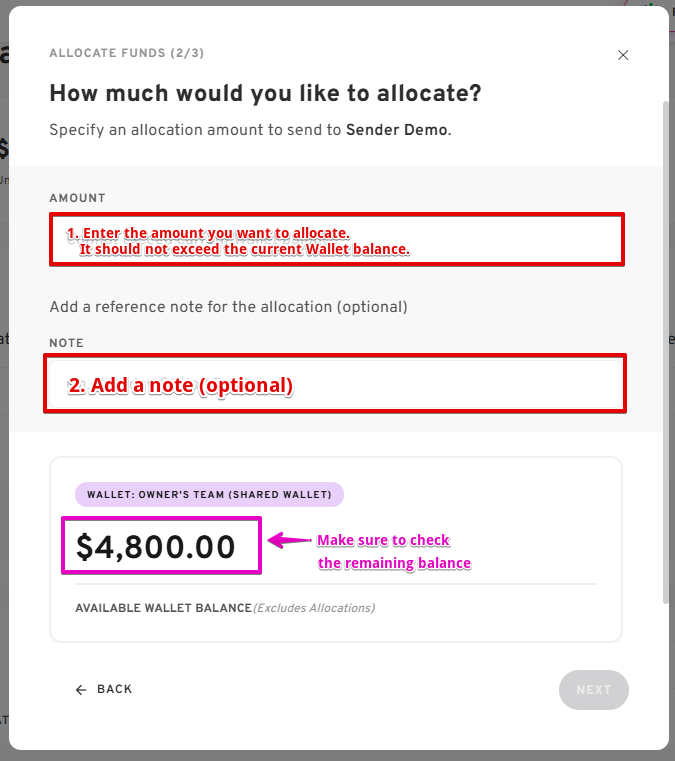Click the $4,800.00 wallet balance
Viewport: 675px width, 761px height.
pos(157,546)
